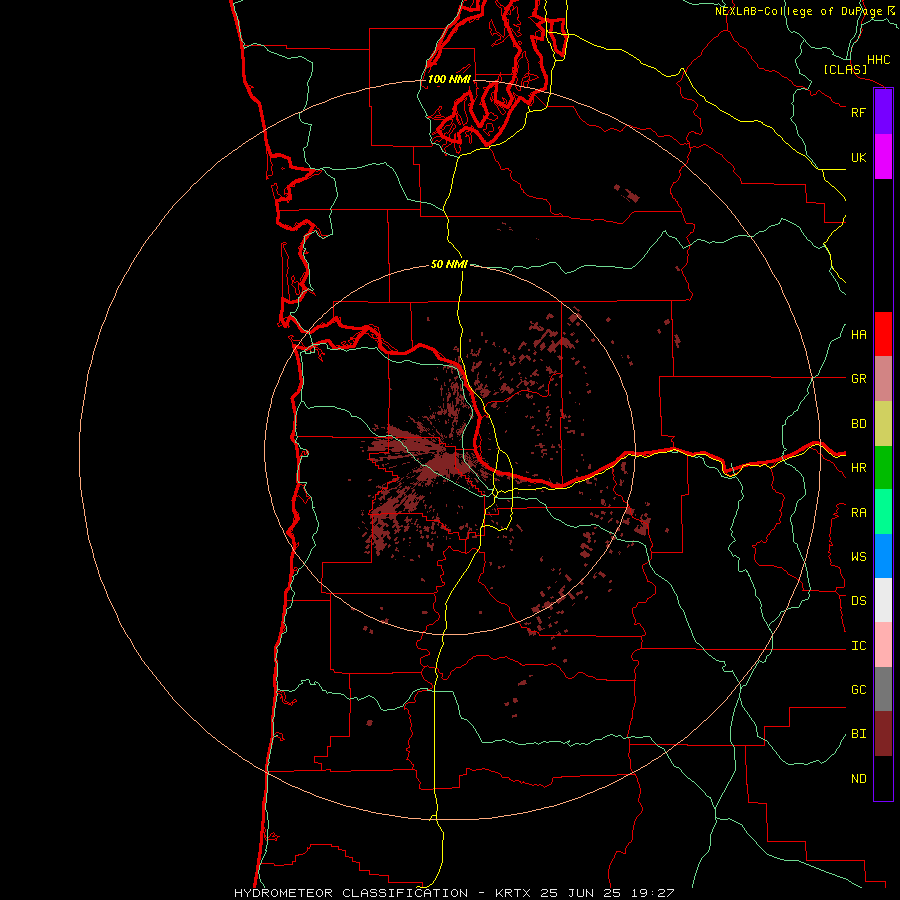Click the WS legend label
Image resolution: width=900 pixels, height=900 pixels.
858,557
